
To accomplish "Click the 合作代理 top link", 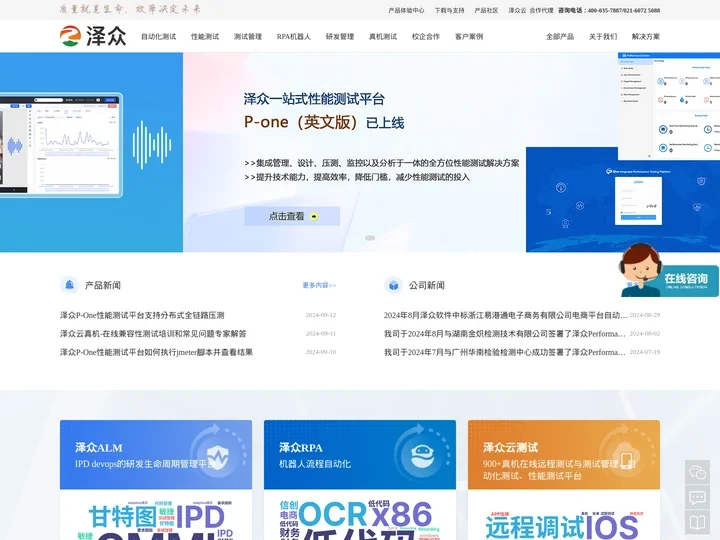I will [541, 10].
